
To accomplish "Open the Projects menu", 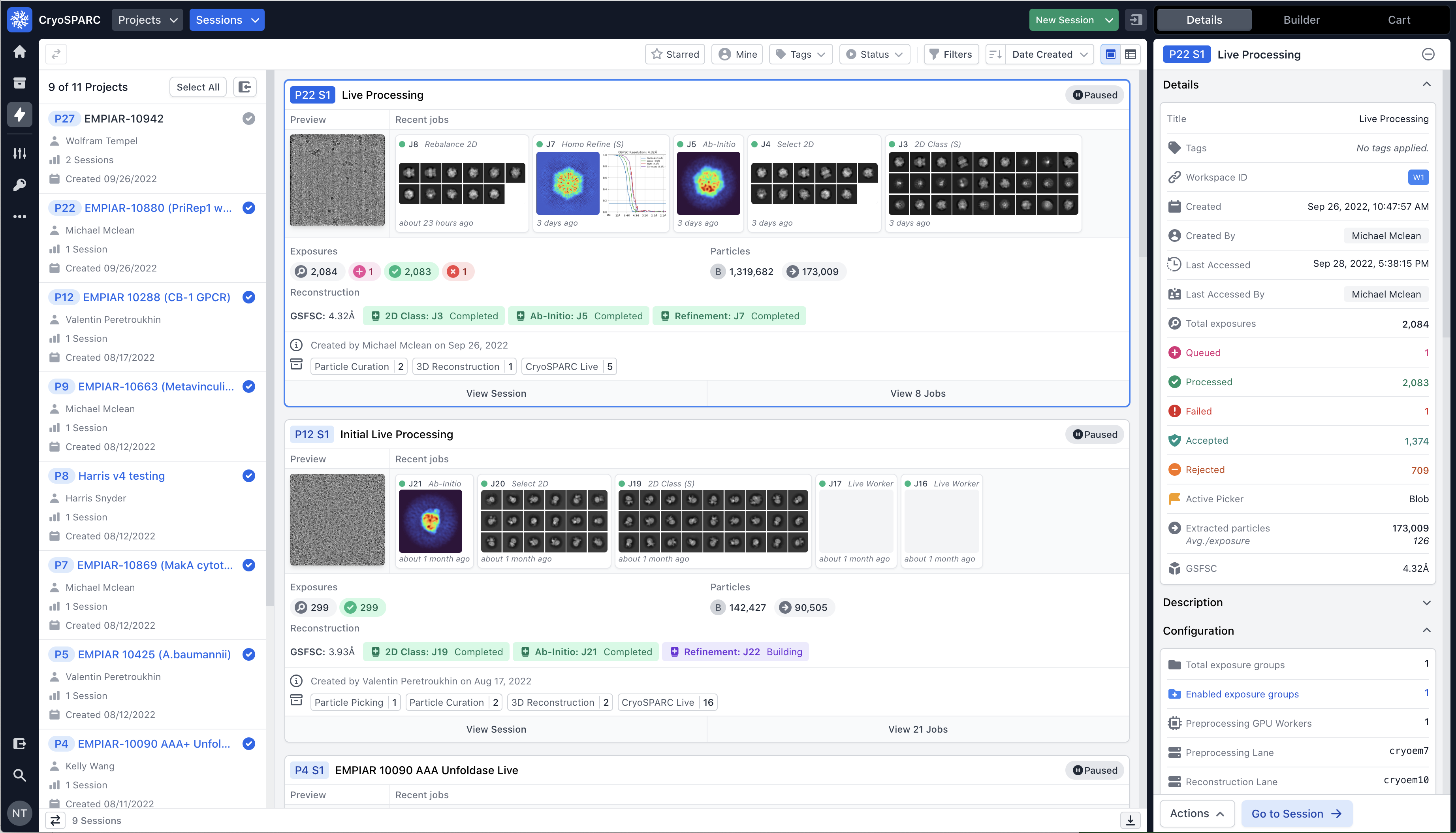I will click(147, 20).
